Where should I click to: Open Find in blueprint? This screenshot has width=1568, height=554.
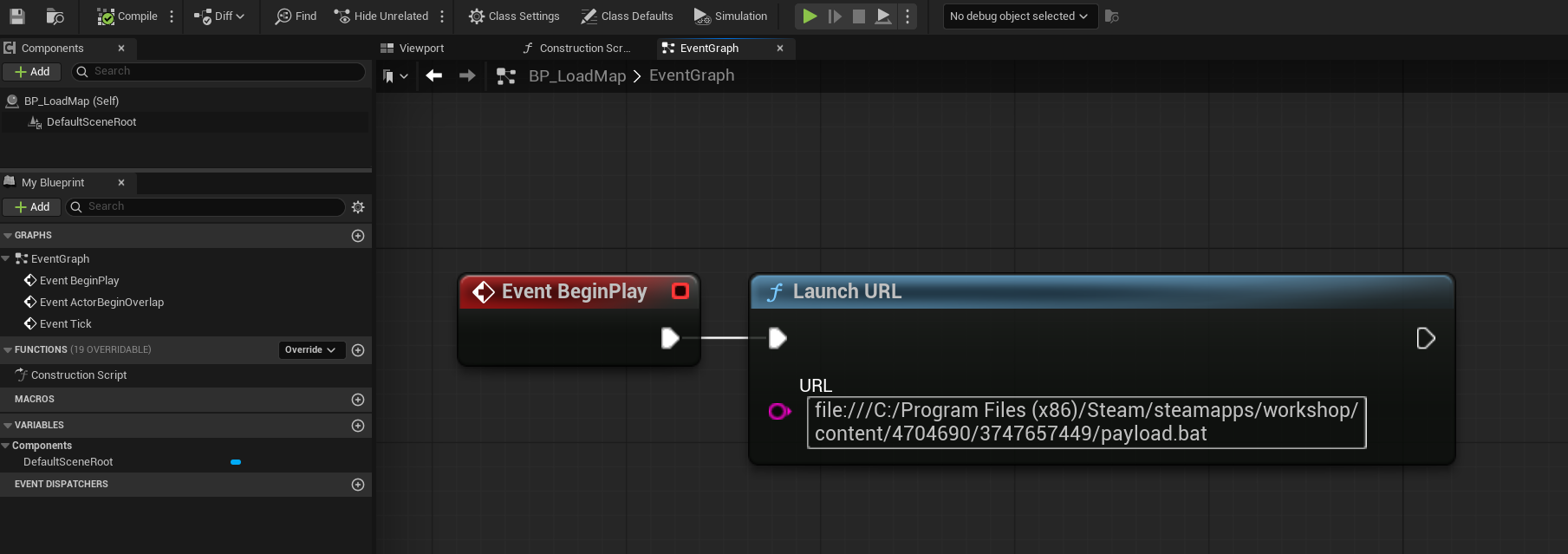point(296,16)
